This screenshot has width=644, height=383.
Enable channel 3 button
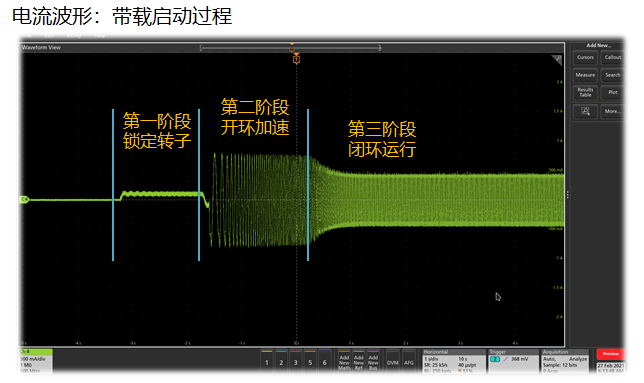tap(295, 361)
